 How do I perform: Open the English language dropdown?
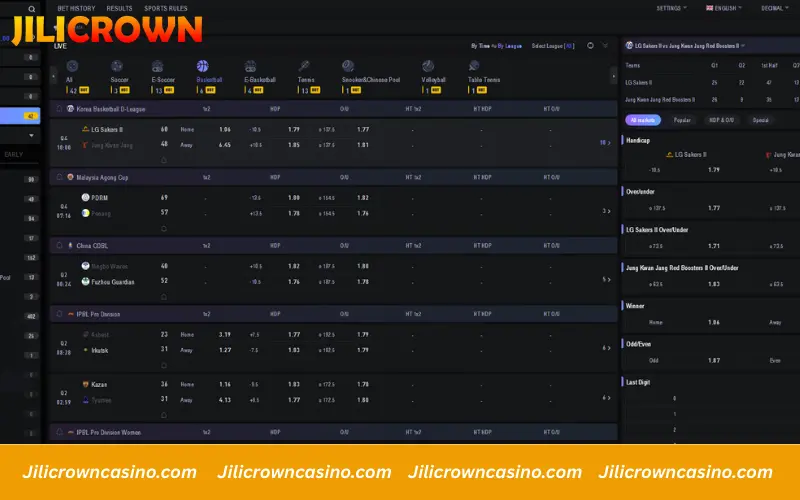(723, 8)
